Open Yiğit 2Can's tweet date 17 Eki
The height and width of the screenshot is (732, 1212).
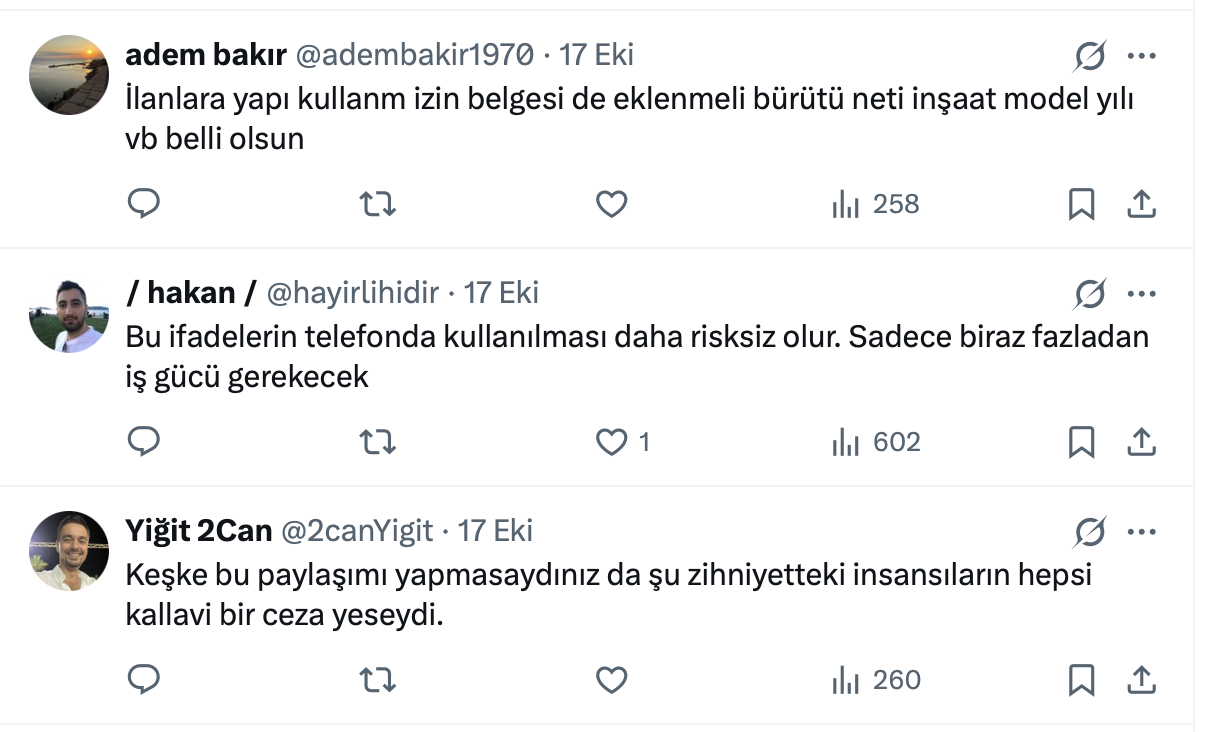coord(495,530)
